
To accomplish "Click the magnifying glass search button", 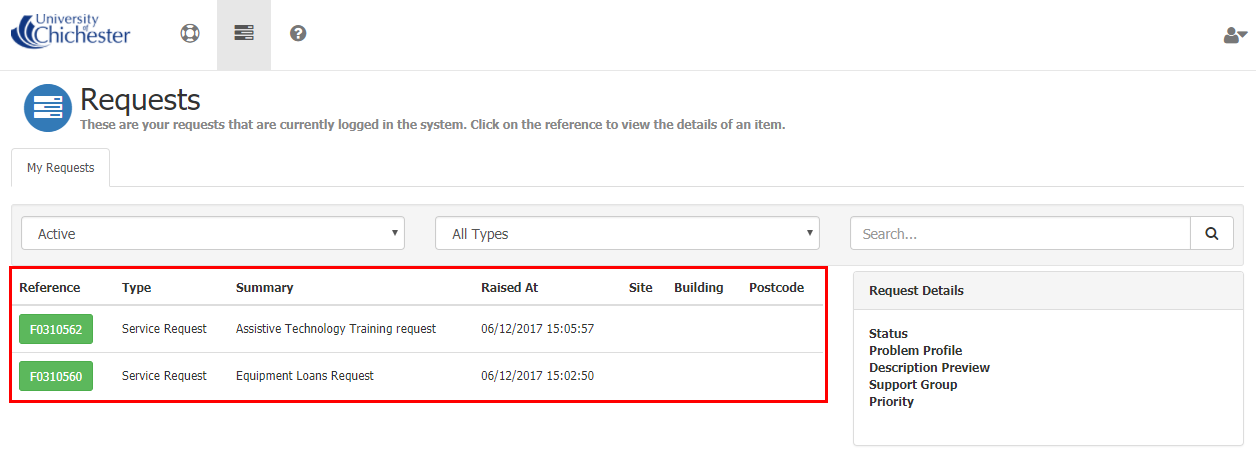I will pos(1211,233).
